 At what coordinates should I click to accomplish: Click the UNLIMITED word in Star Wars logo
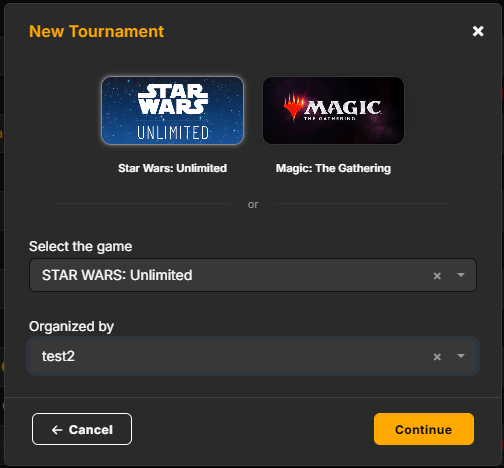pyautogui.click(x=173, y=133)
